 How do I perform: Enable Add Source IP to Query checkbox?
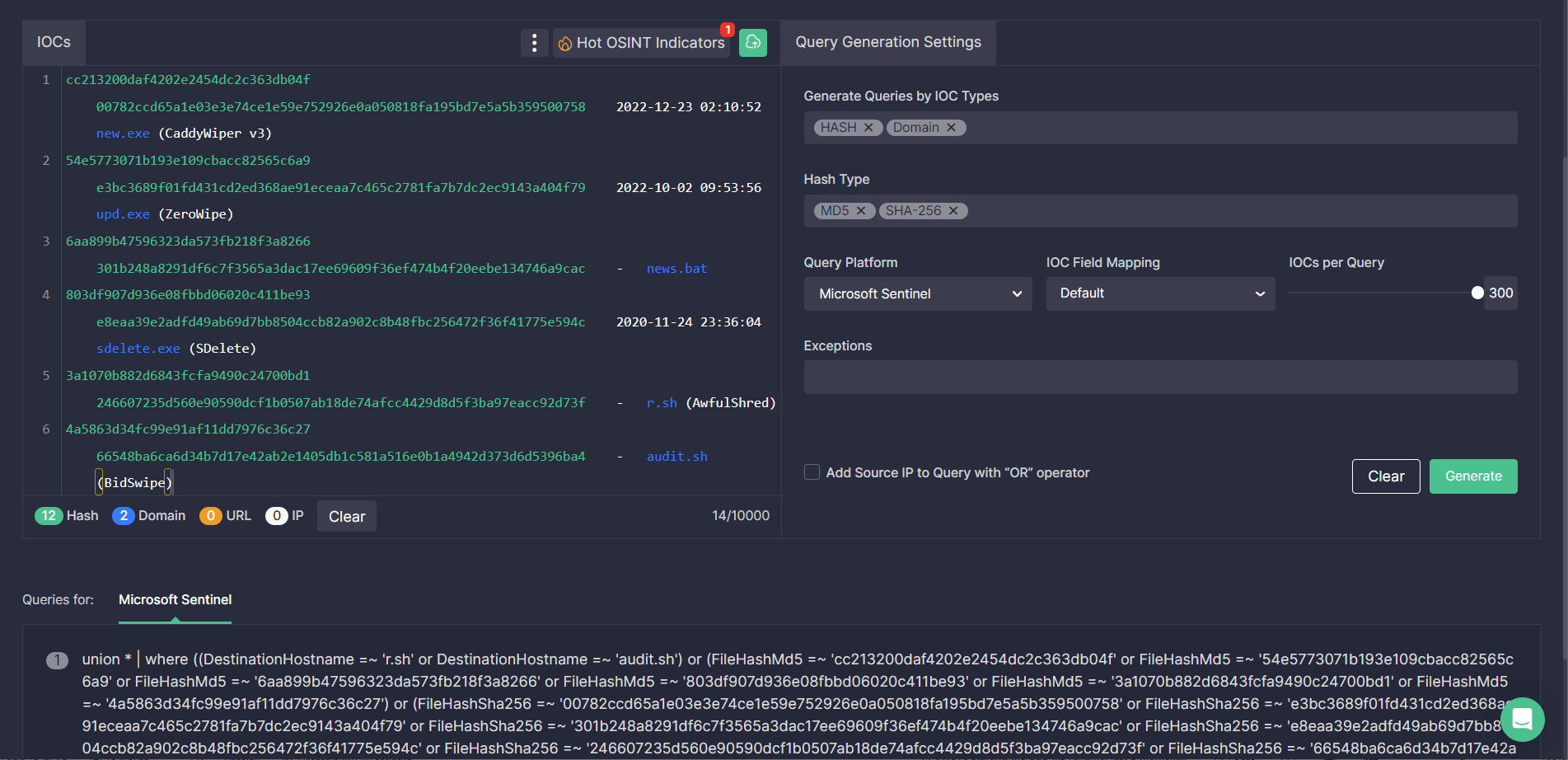point(812,472)
